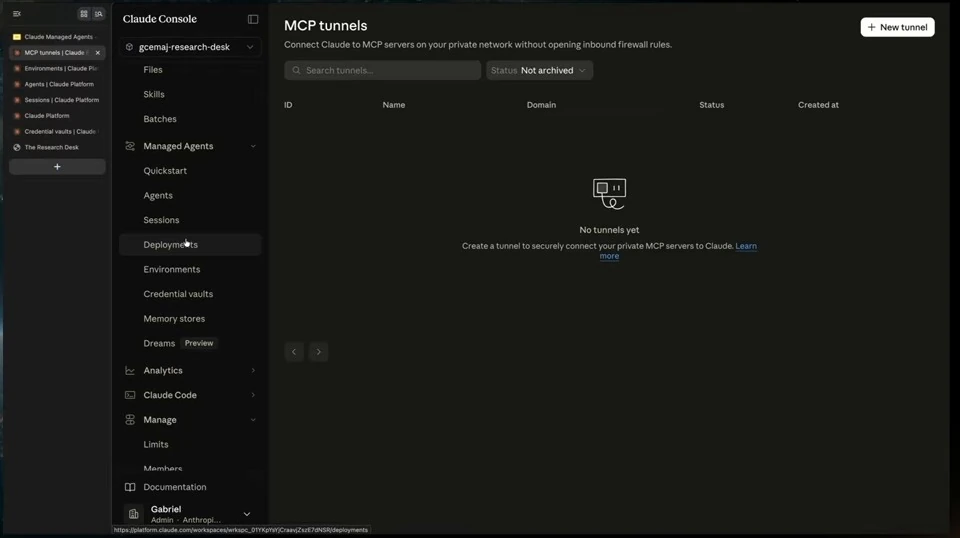Open Environments in the sidebar
The image size is (960, 538).
[x=172, y=269]
